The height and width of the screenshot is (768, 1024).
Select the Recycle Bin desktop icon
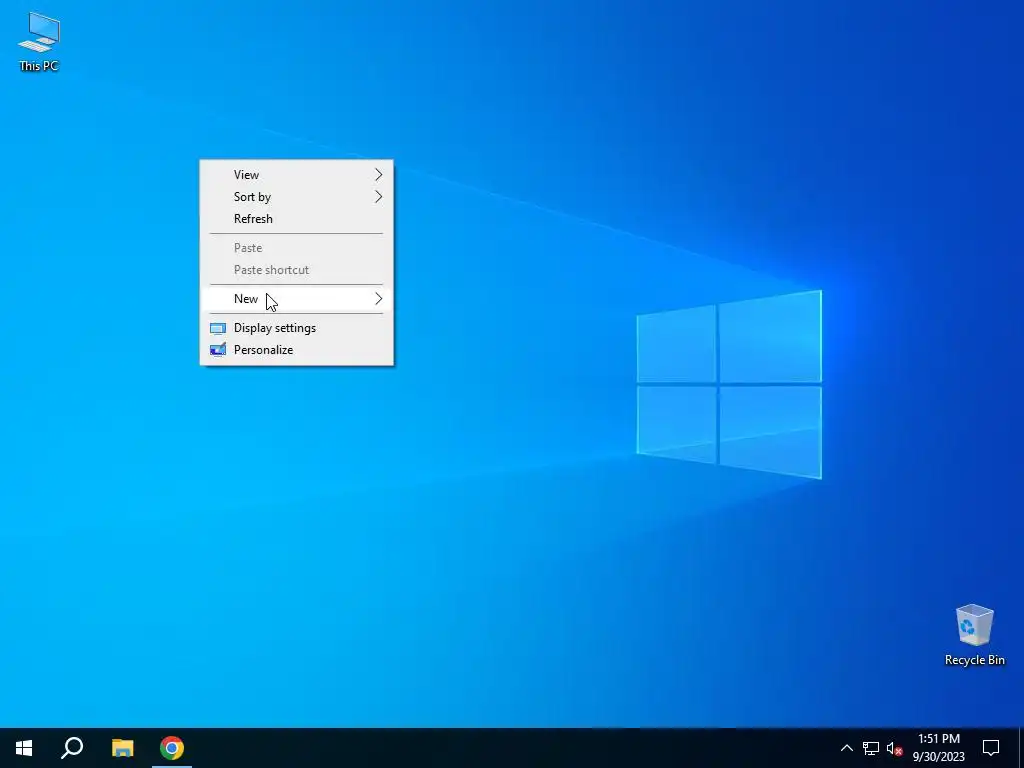974,634
